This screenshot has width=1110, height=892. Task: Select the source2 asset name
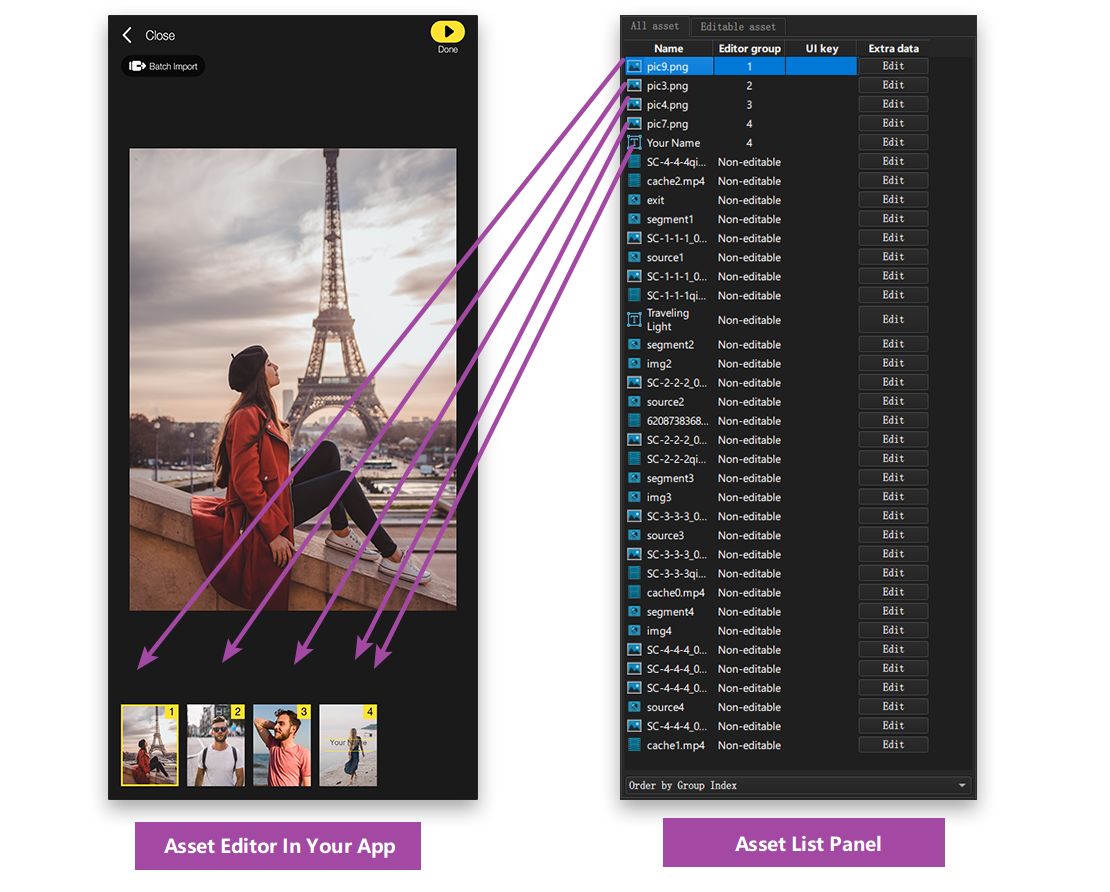coord(665,402)
